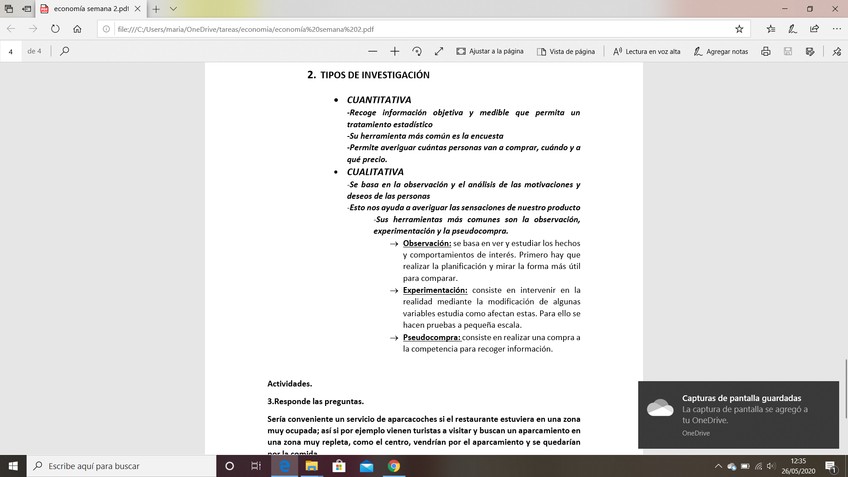Click the OneDrive tray icon

tap(732, 466)
